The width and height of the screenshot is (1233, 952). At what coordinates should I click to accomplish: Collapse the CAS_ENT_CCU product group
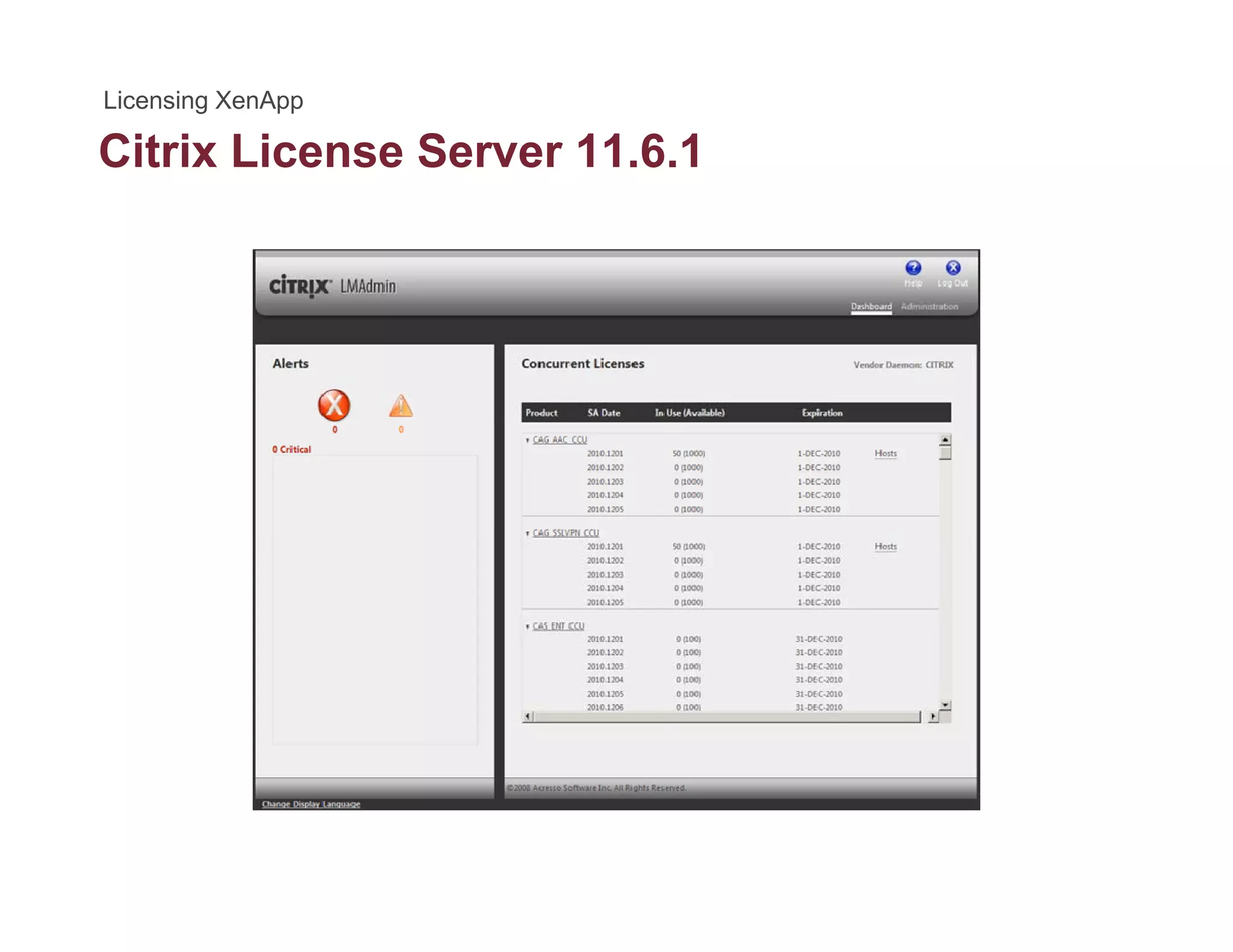click(527, 626)
